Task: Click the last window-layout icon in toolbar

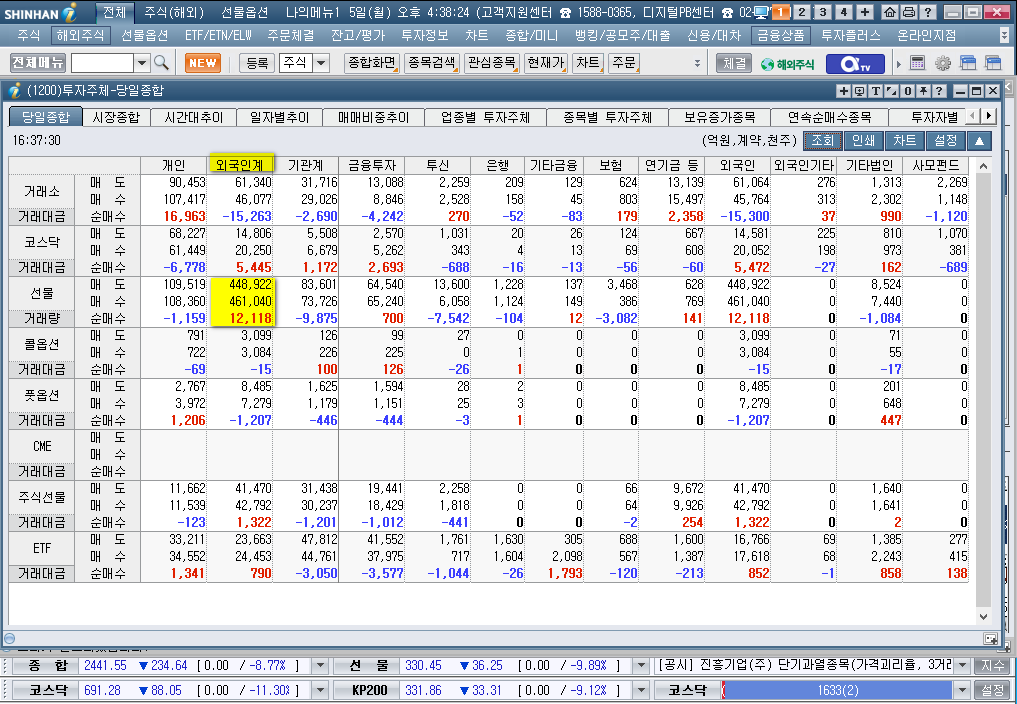Action: pos(993,63)
